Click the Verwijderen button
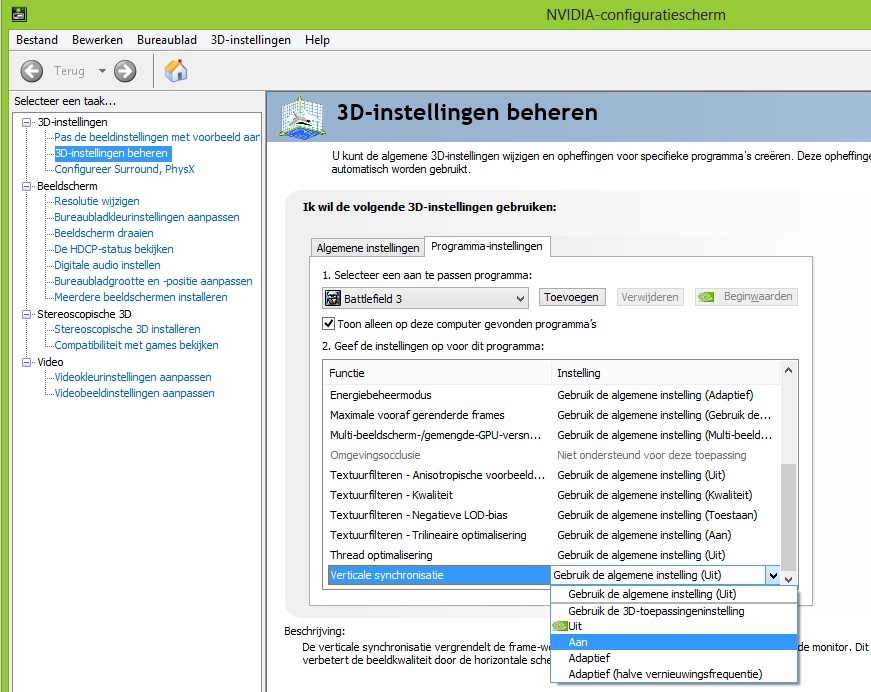This screenshot has width=871, height=692. (x=649, y=297)
